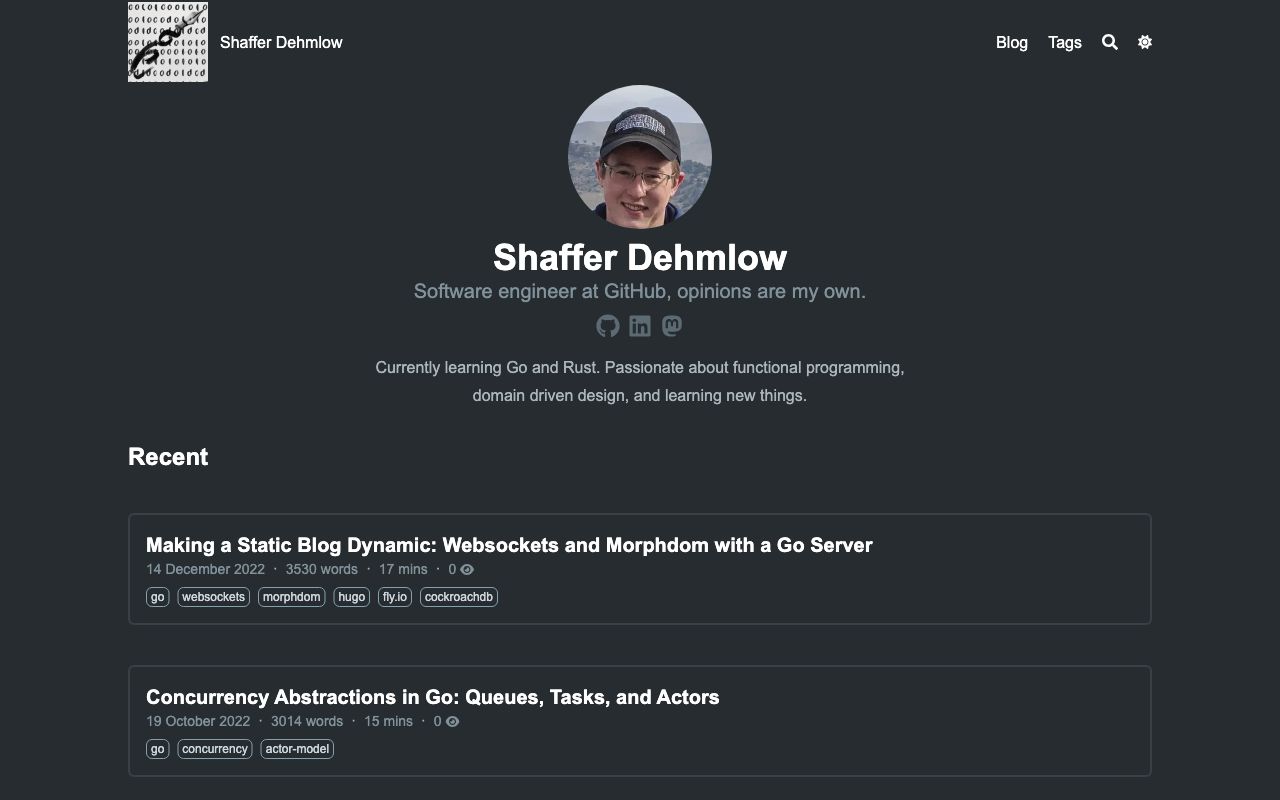Viewport: 1280px width, 800px height.
Task: Open the GitHub profile icon
Action: [x=608, y=326]
